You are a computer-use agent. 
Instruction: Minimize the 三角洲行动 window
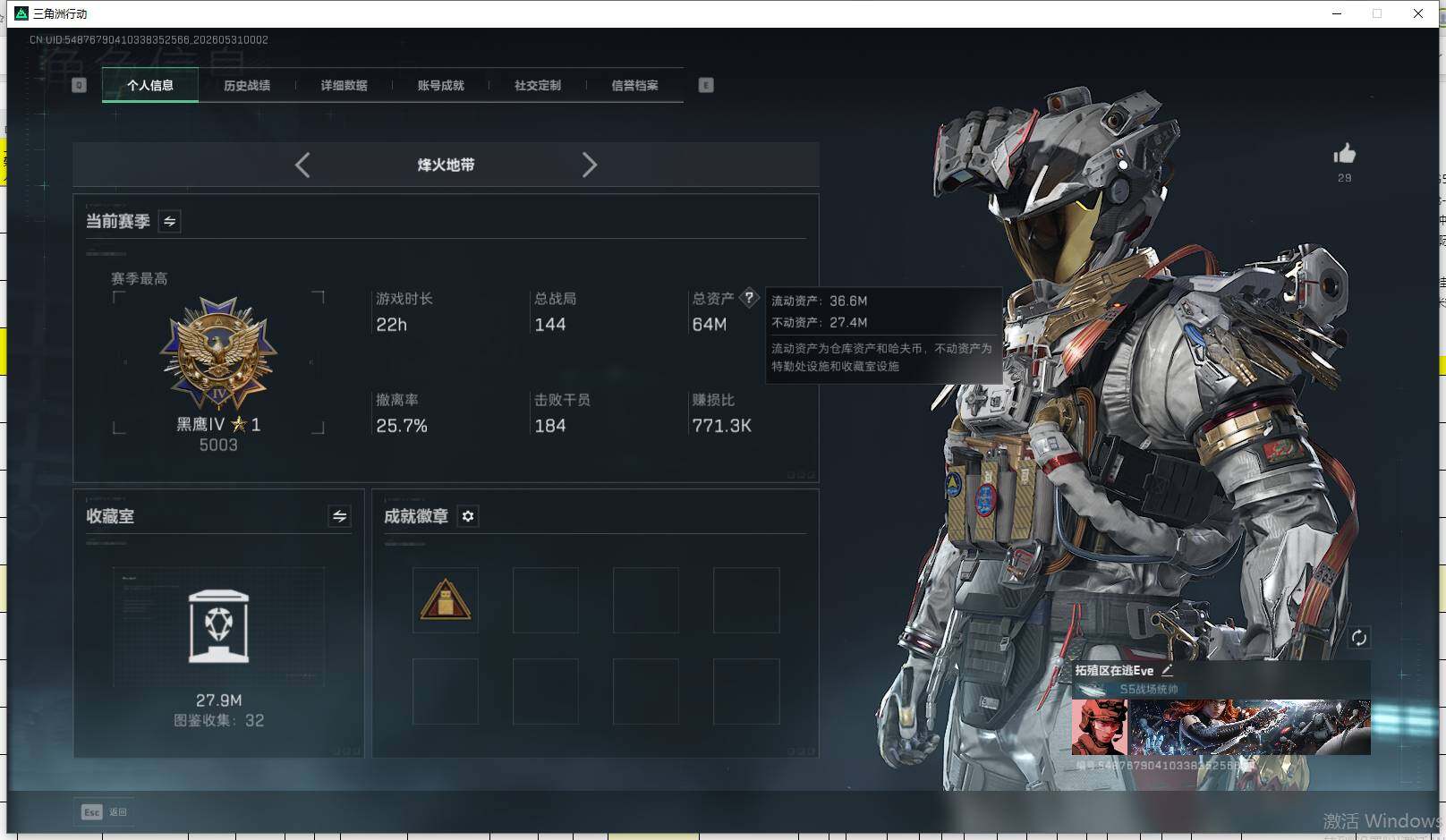1337,13
